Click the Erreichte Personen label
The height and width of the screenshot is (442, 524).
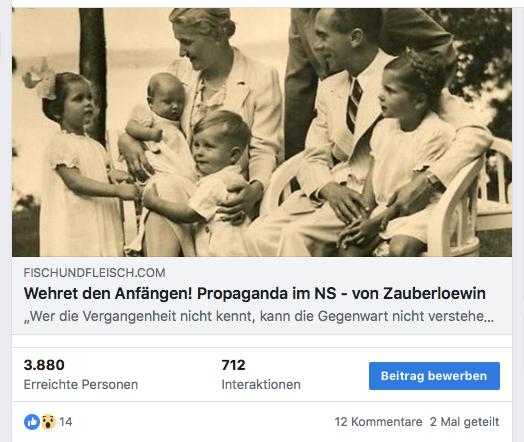pyautogui.click(x=81, y=385)
